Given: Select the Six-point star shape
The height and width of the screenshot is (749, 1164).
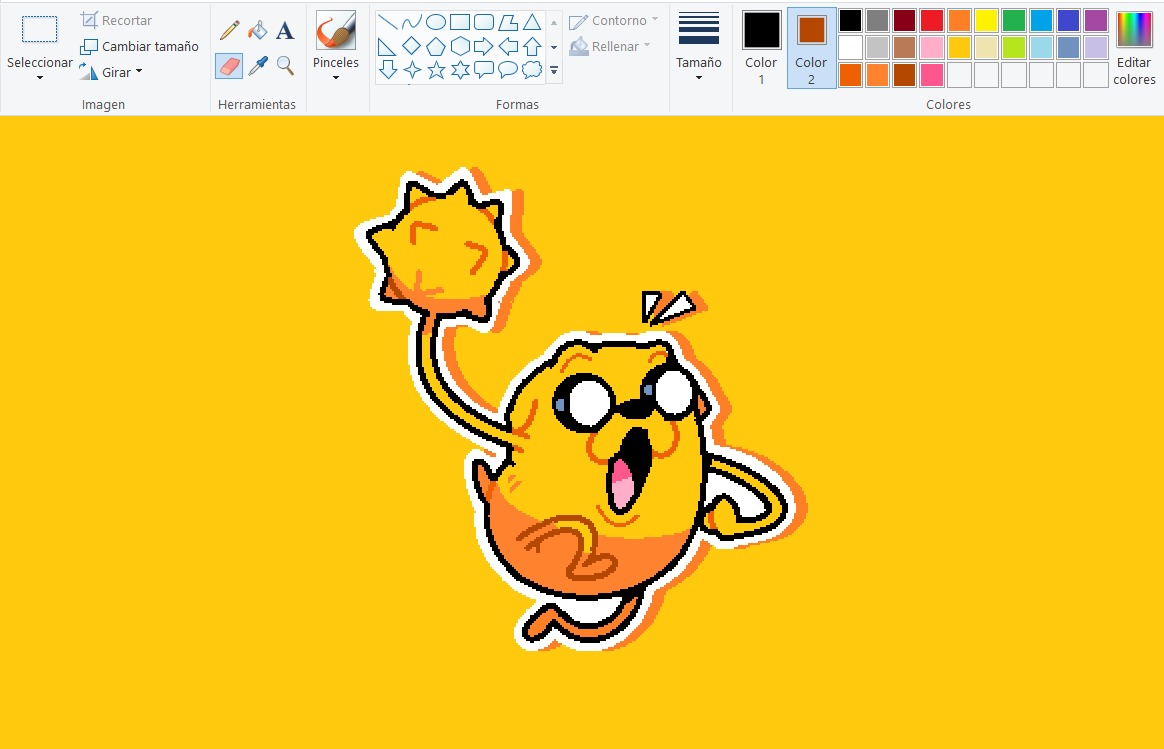Looking at the screenshot, I should click(460, 71).
